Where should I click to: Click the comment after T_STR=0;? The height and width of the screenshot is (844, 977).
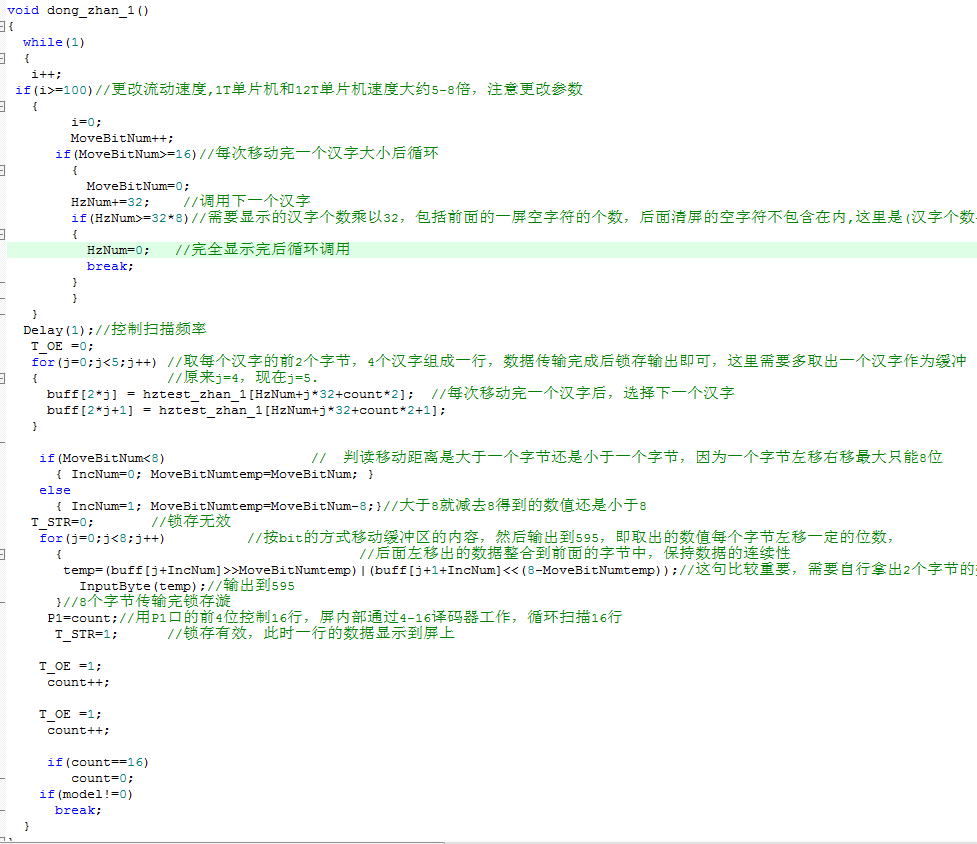191,521
